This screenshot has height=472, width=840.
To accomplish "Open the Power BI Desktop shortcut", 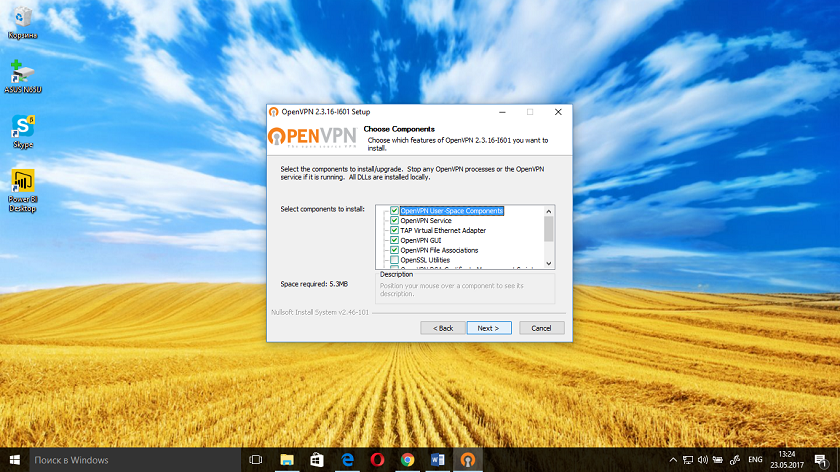I will (x=22, y=190).
